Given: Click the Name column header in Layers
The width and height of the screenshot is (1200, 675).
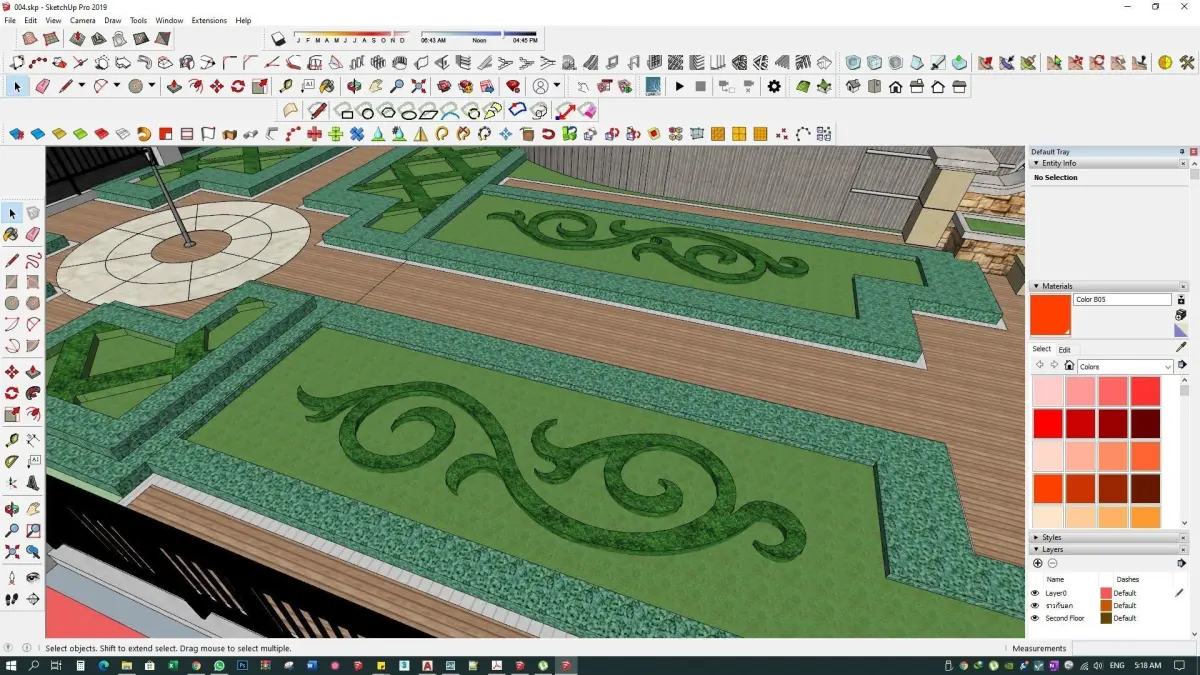Looking at the screenshot, I should pyautogui.click(x=1055, y=580).
